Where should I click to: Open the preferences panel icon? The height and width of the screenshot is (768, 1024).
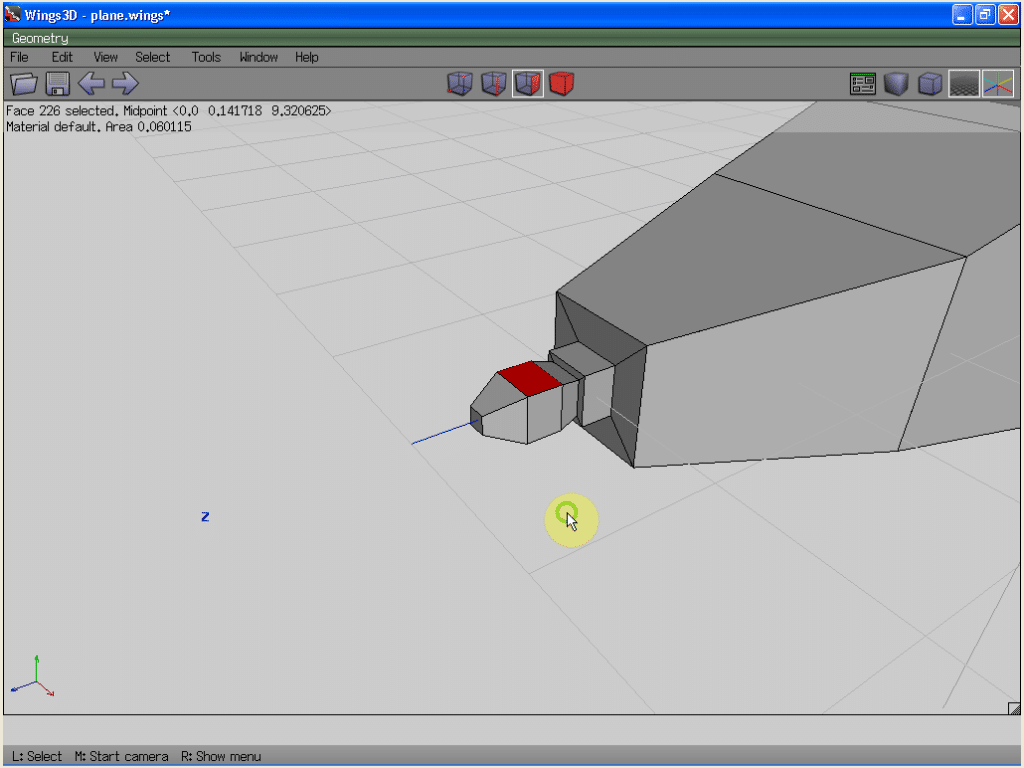pos(862,84)
